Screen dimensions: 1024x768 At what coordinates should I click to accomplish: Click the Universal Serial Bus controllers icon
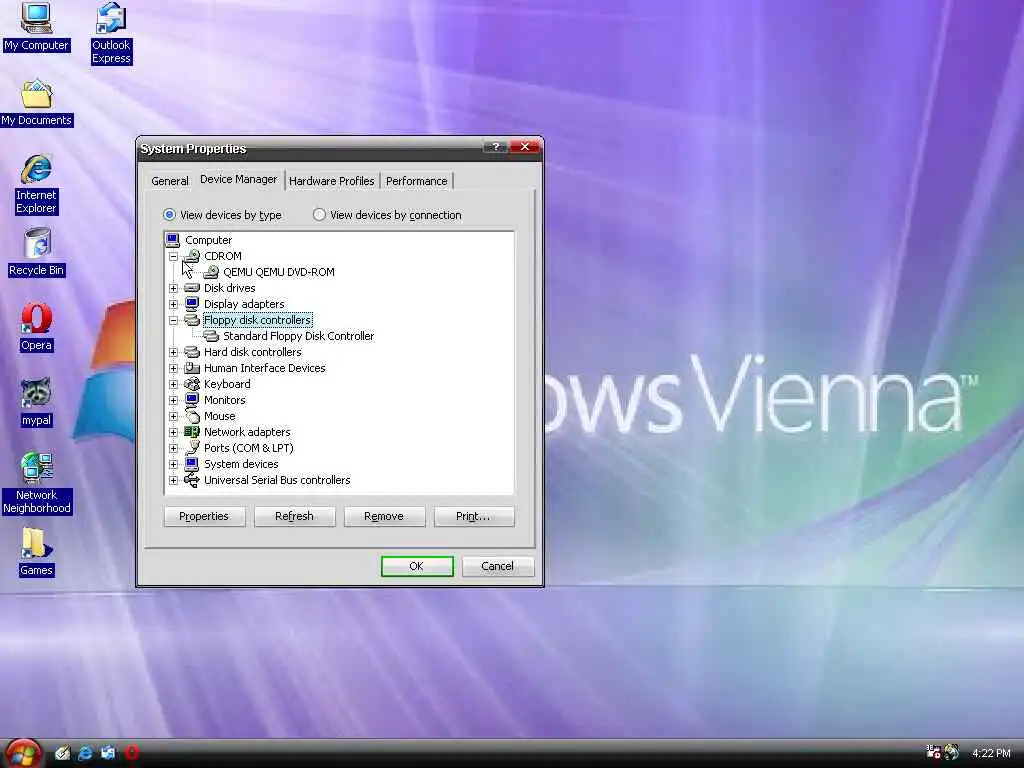pyautogui.click(x=191, y=480)
